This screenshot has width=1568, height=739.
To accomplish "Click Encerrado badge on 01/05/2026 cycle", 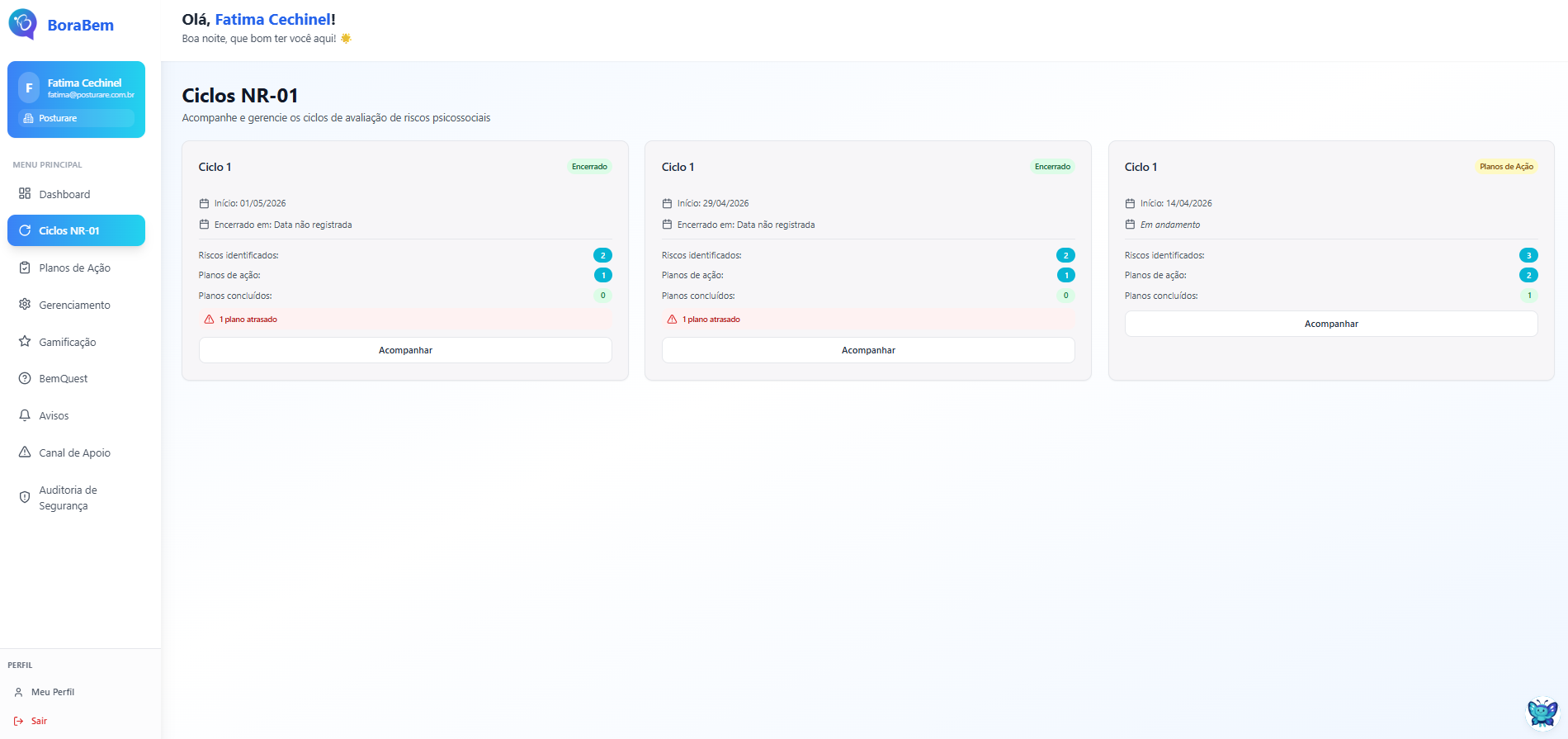I will (589, 167).
